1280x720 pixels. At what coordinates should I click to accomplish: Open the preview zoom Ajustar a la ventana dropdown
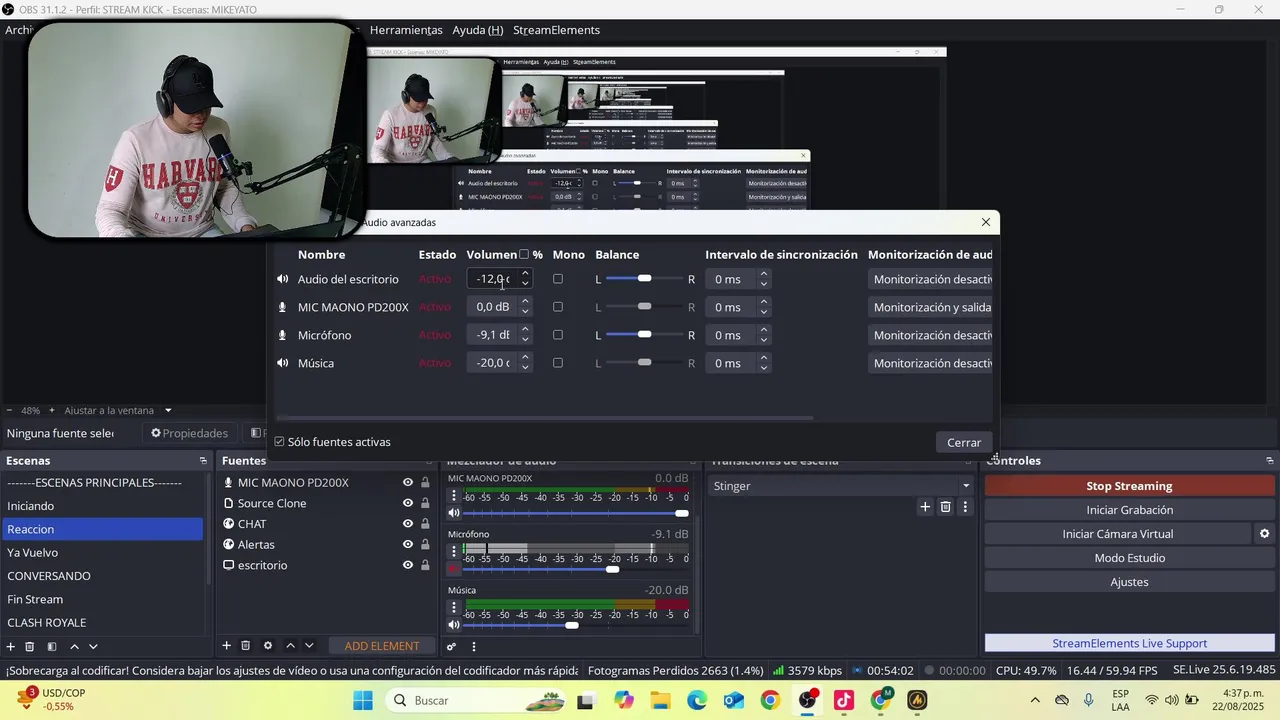point(118,410)
